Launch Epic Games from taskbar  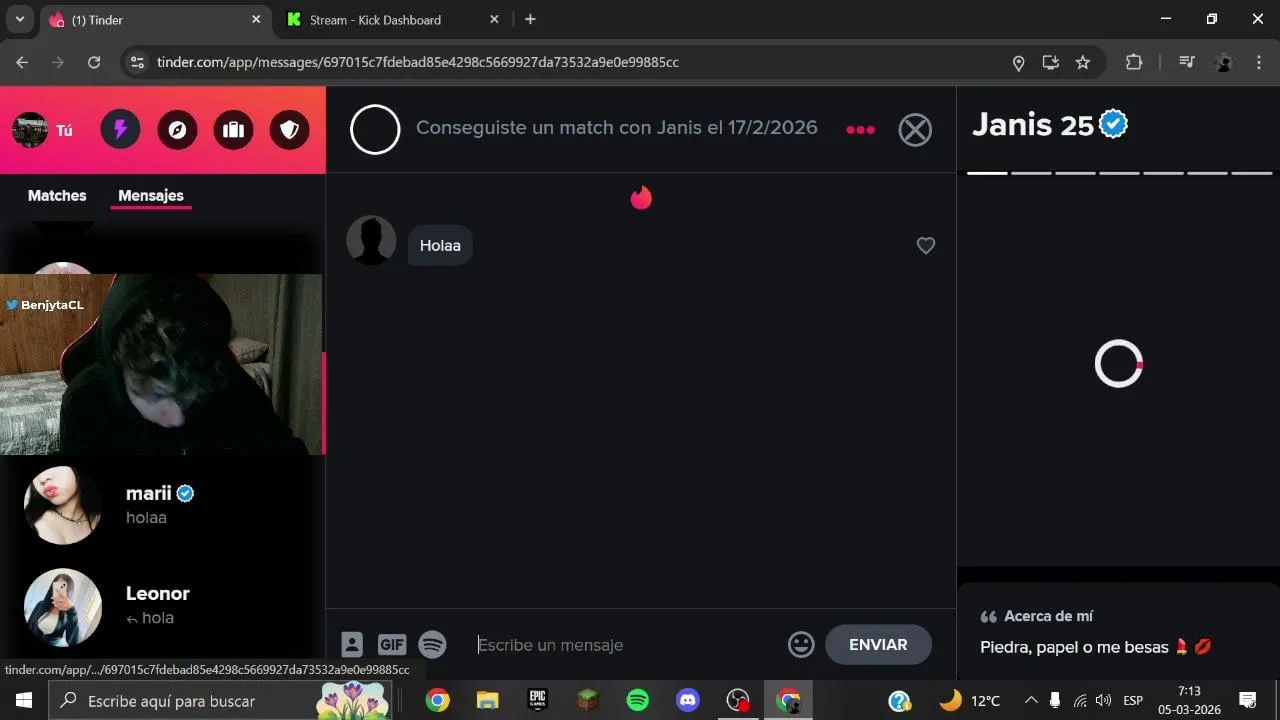tap(538, 700)
